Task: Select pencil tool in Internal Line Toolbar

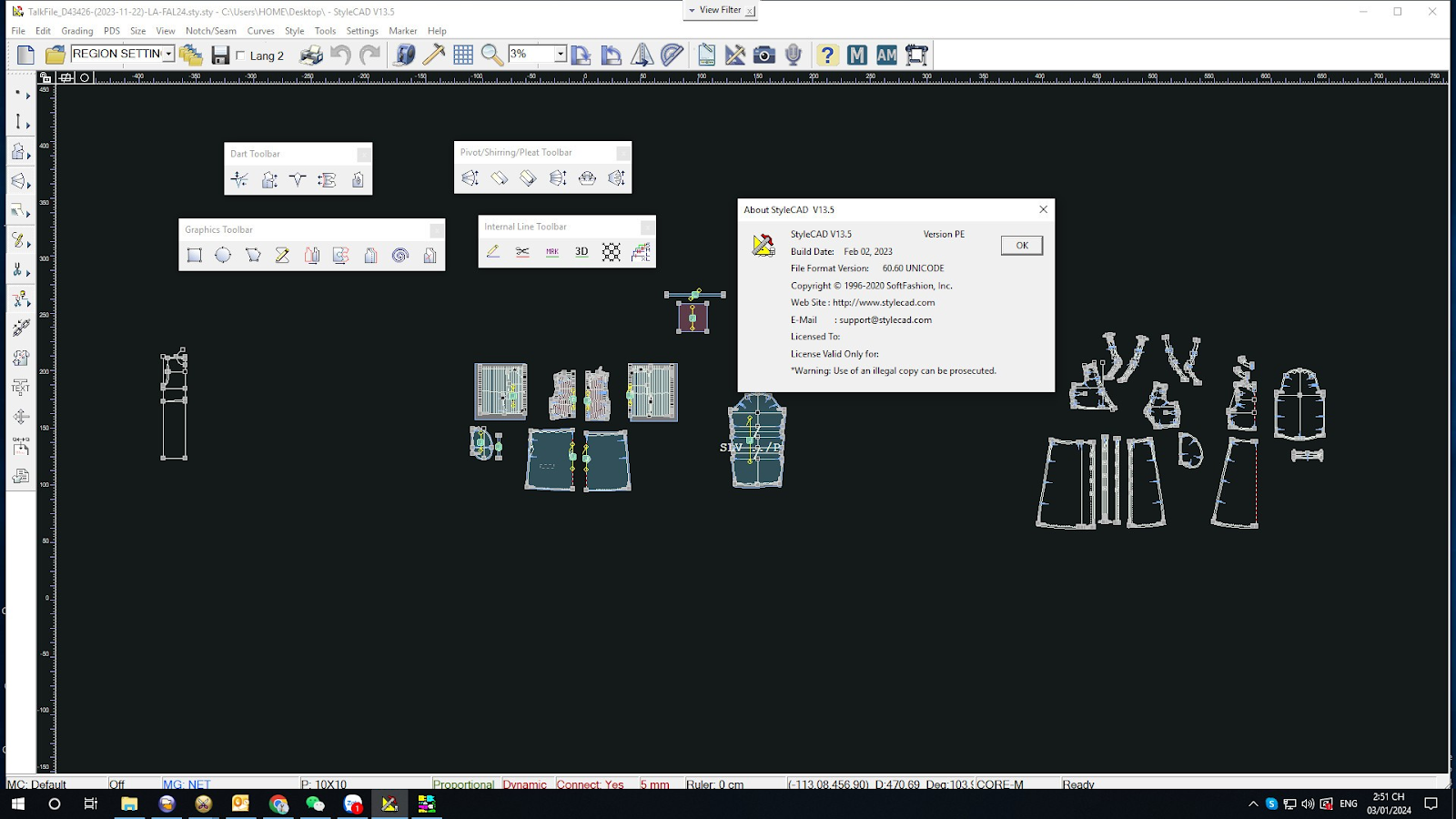Action: (493, 251)
